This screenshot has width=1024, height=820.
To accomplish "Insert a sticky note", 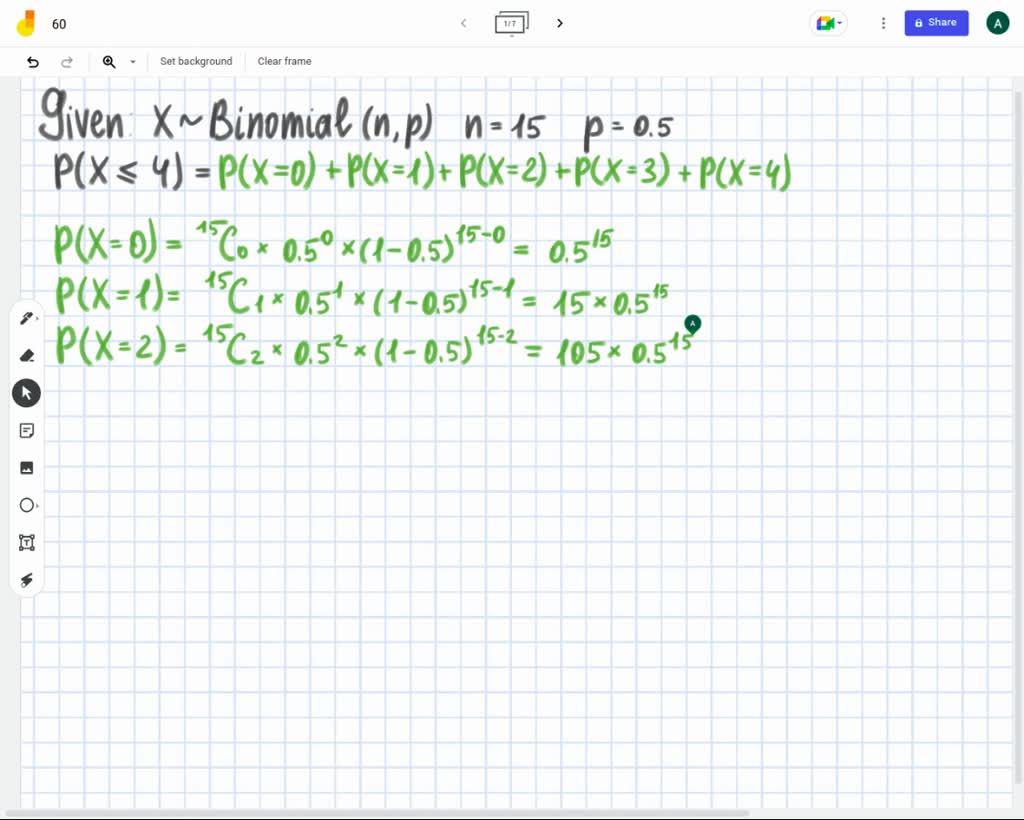I will [26, 430].
